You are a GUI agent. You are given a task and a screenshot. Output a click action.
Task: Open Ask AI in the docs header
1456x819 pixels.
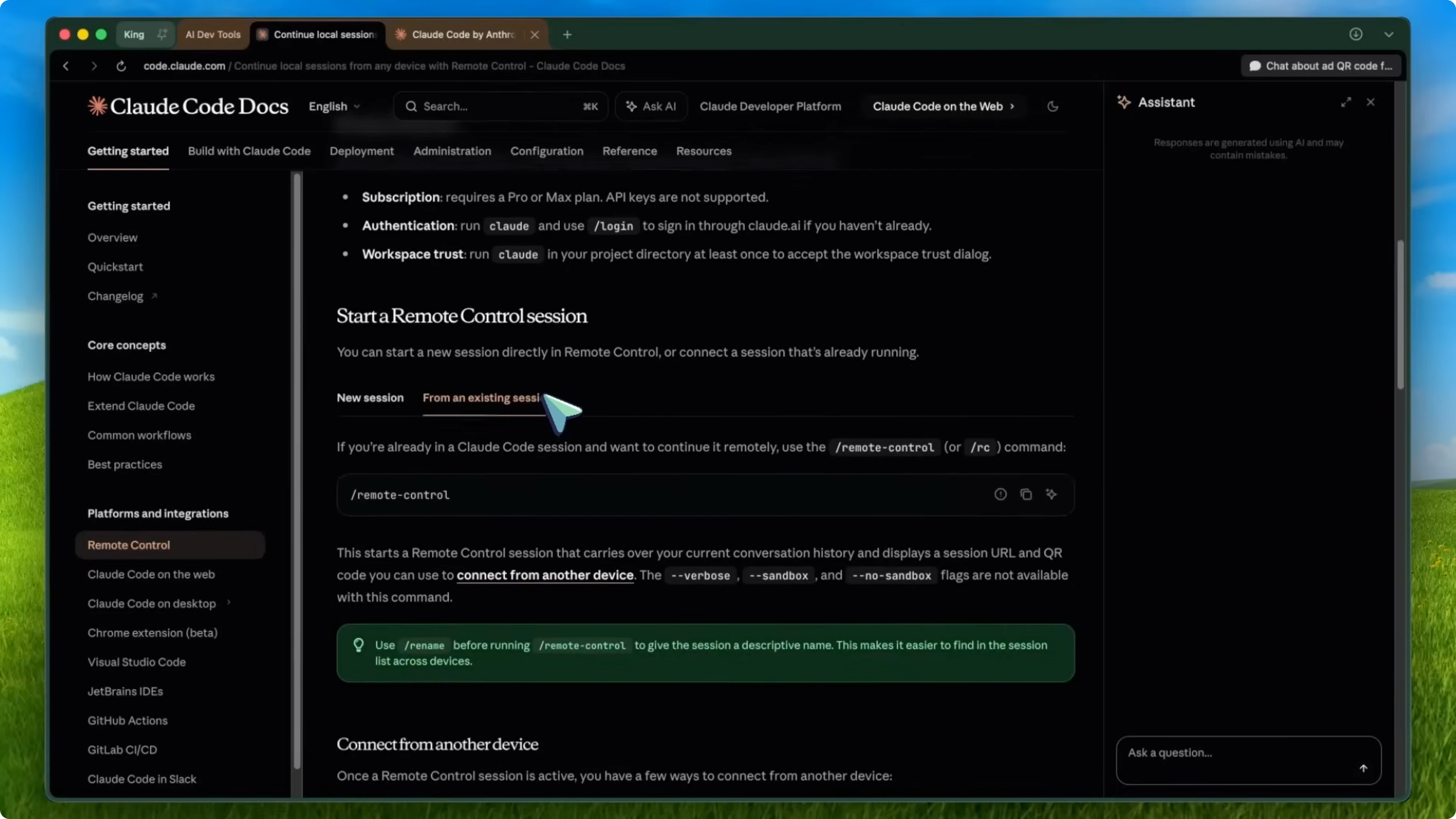pyautogui.click(x=650, y=106)
